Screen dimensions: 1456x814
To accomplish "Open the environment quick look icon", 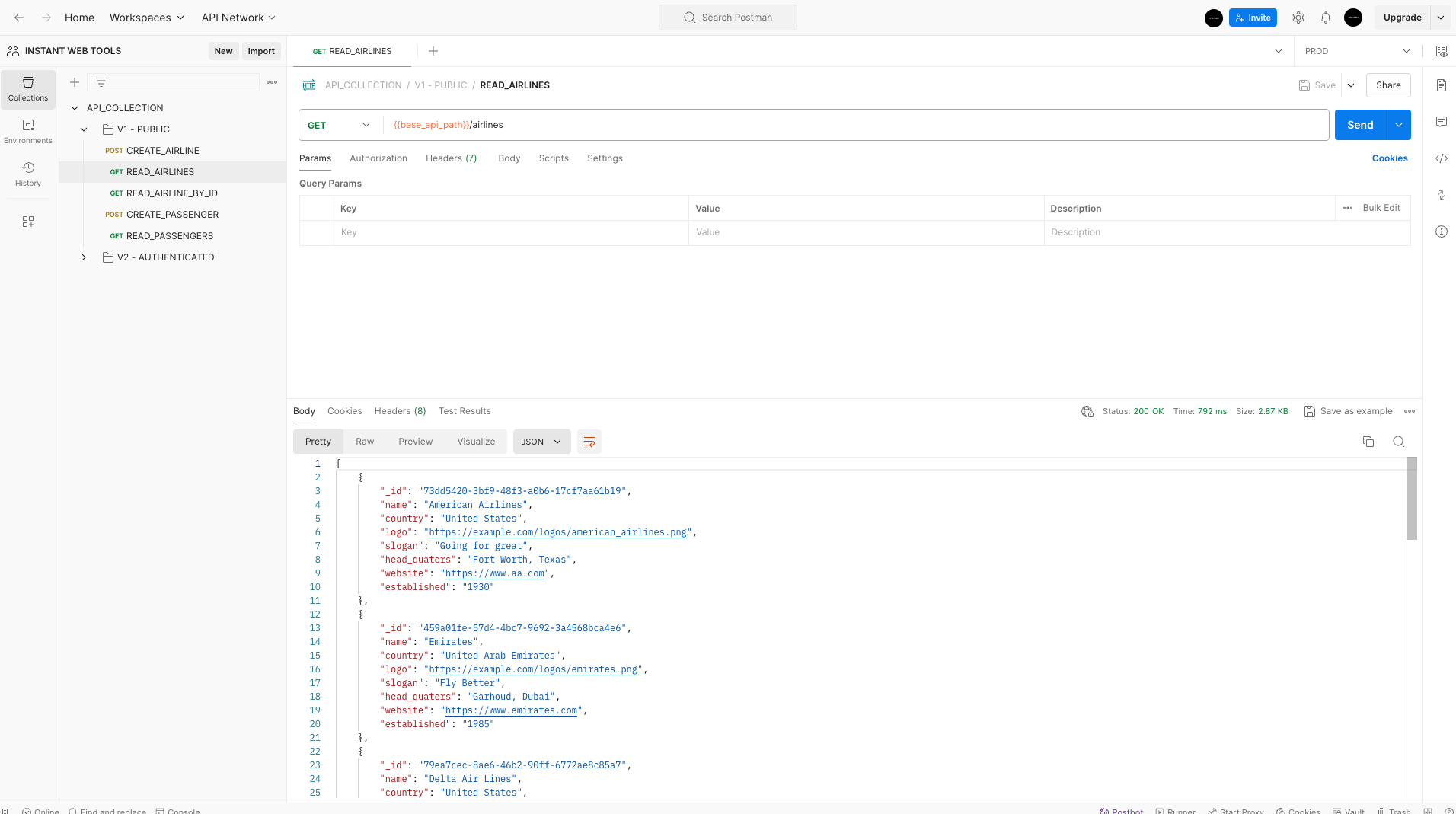I will tap(1442, 51).
